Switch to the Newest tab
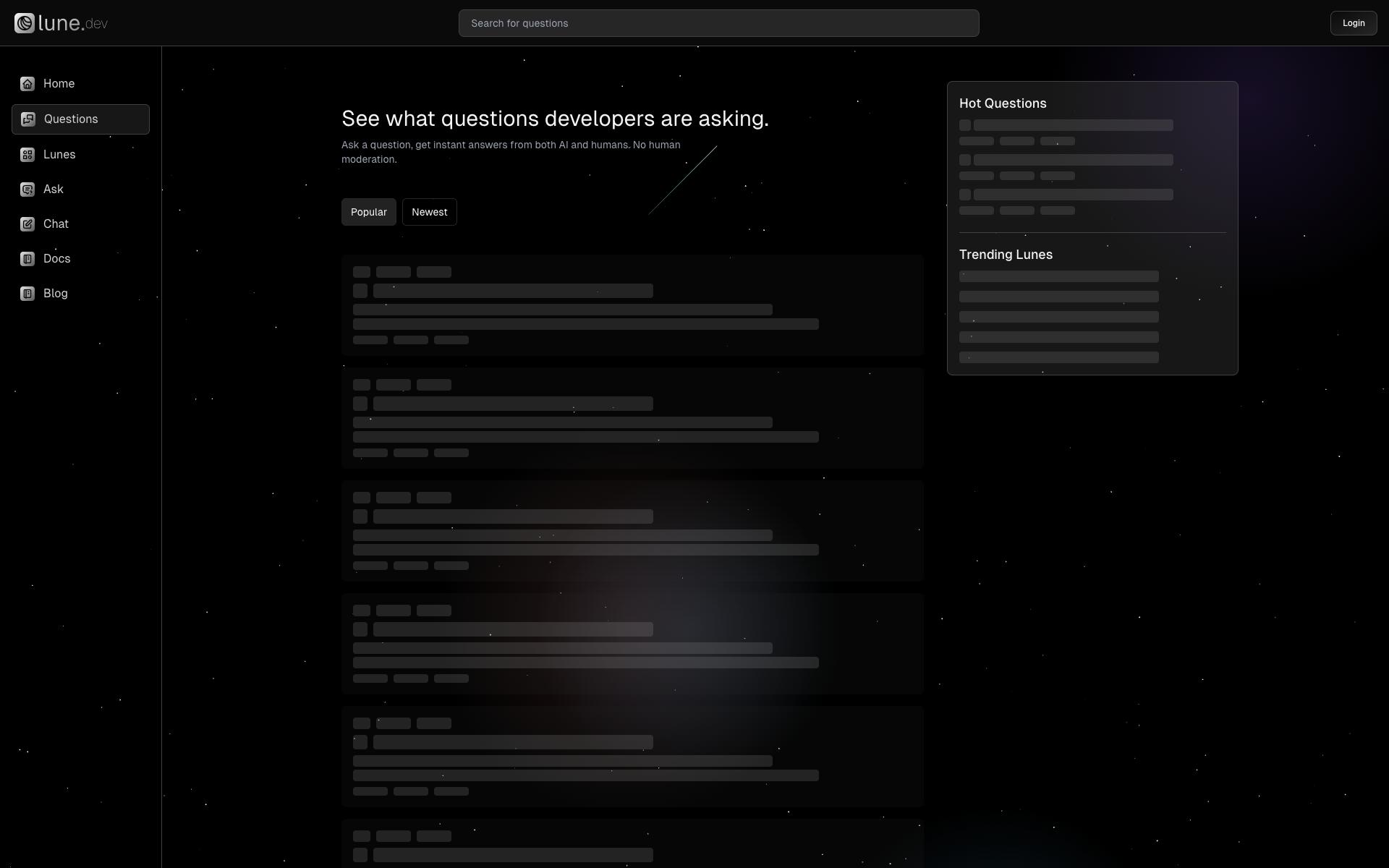Screen dimensions: 1389x868 tap(429, 212)
